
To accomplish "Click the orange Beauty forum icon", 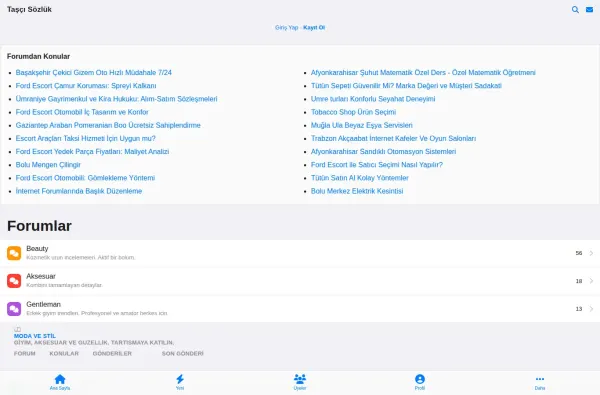I will pos(14,253).
